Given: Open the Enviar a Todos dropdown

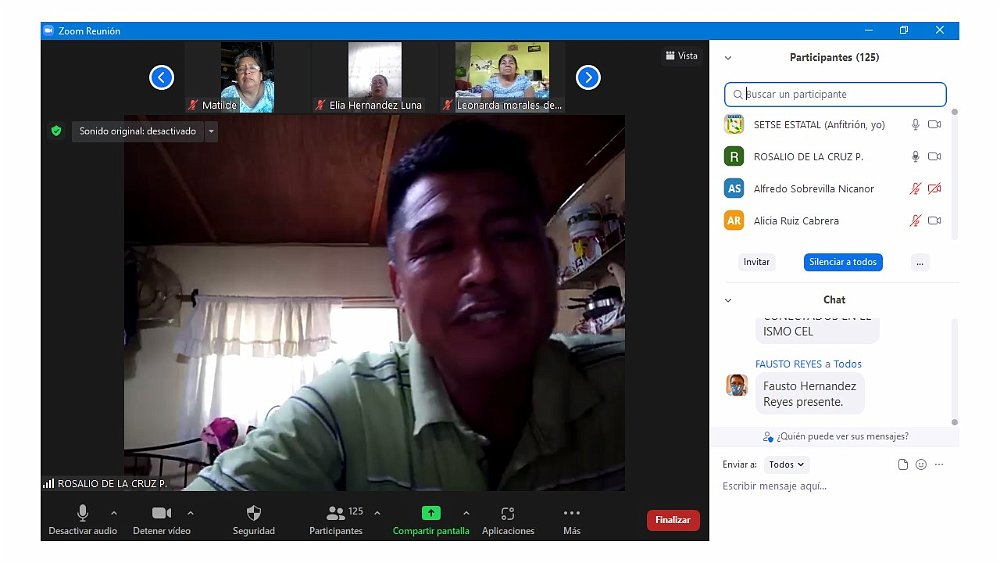Looking at the screenshot, I should [x=787, y=465].
